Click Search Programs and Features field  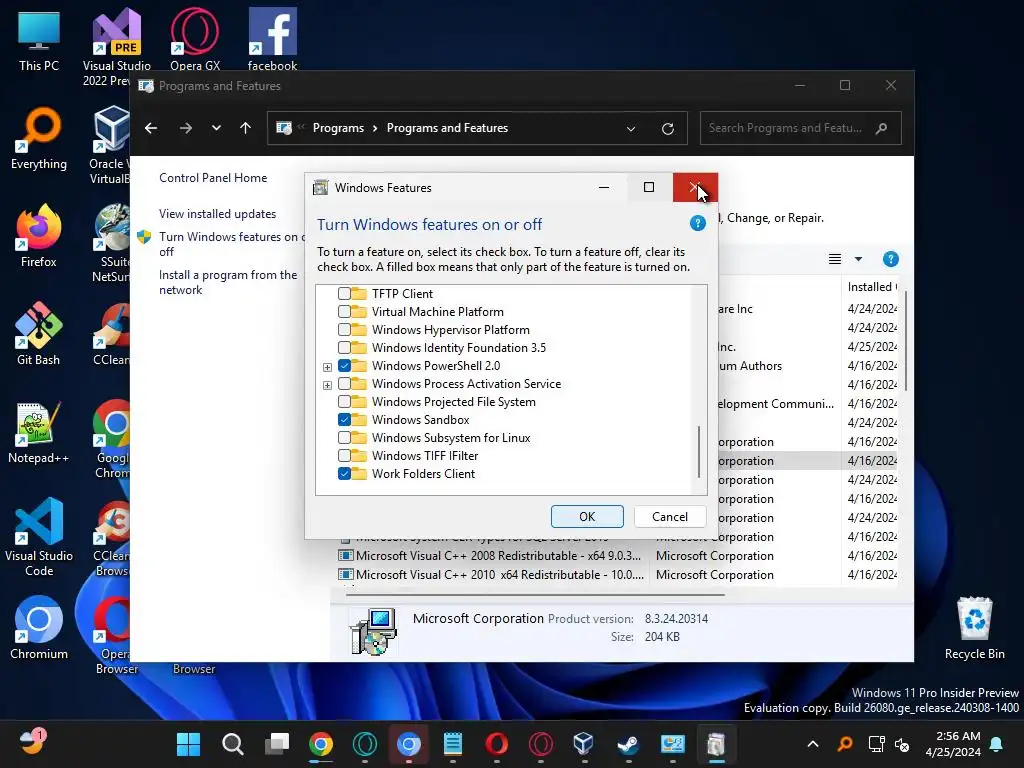801,128
